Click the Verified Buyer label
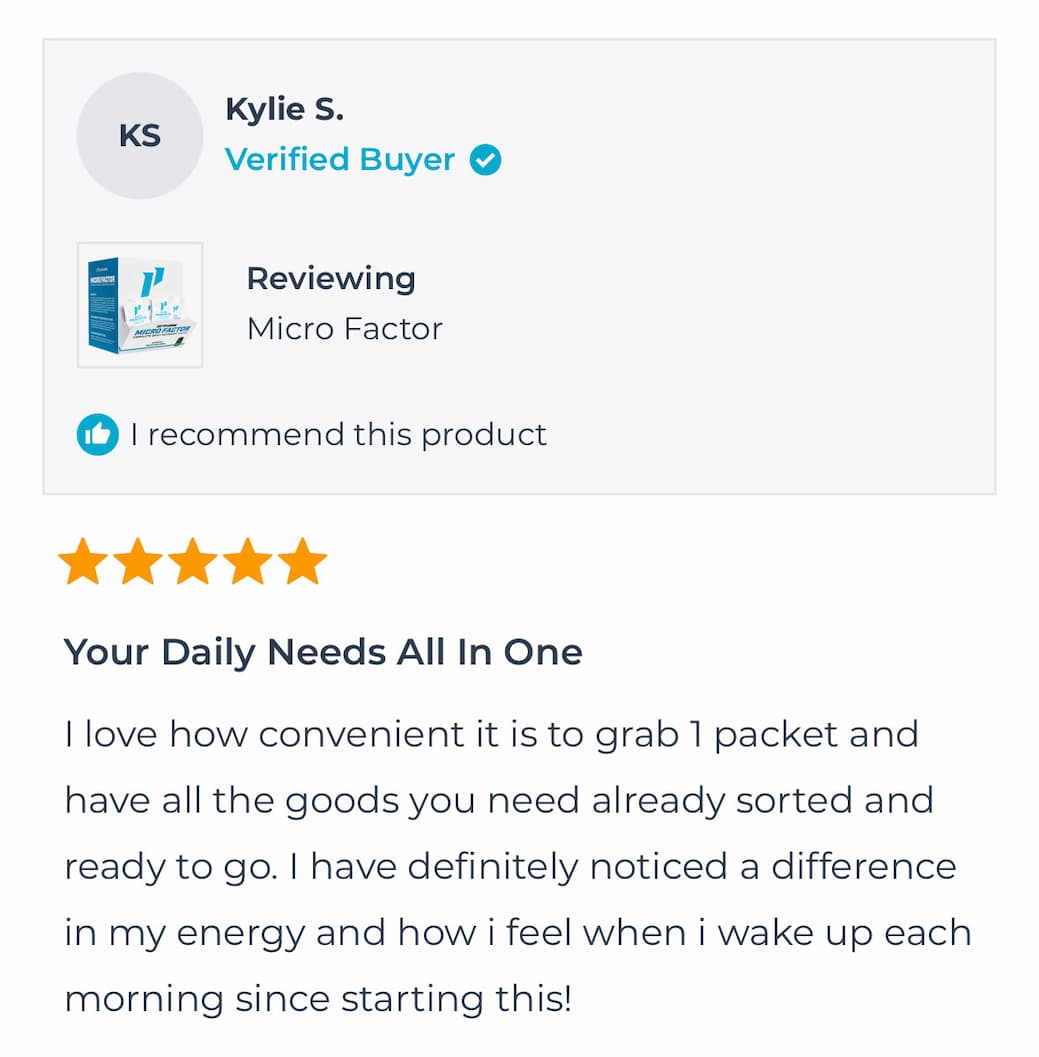The image size is (1039, 1057). pos(340,160)
